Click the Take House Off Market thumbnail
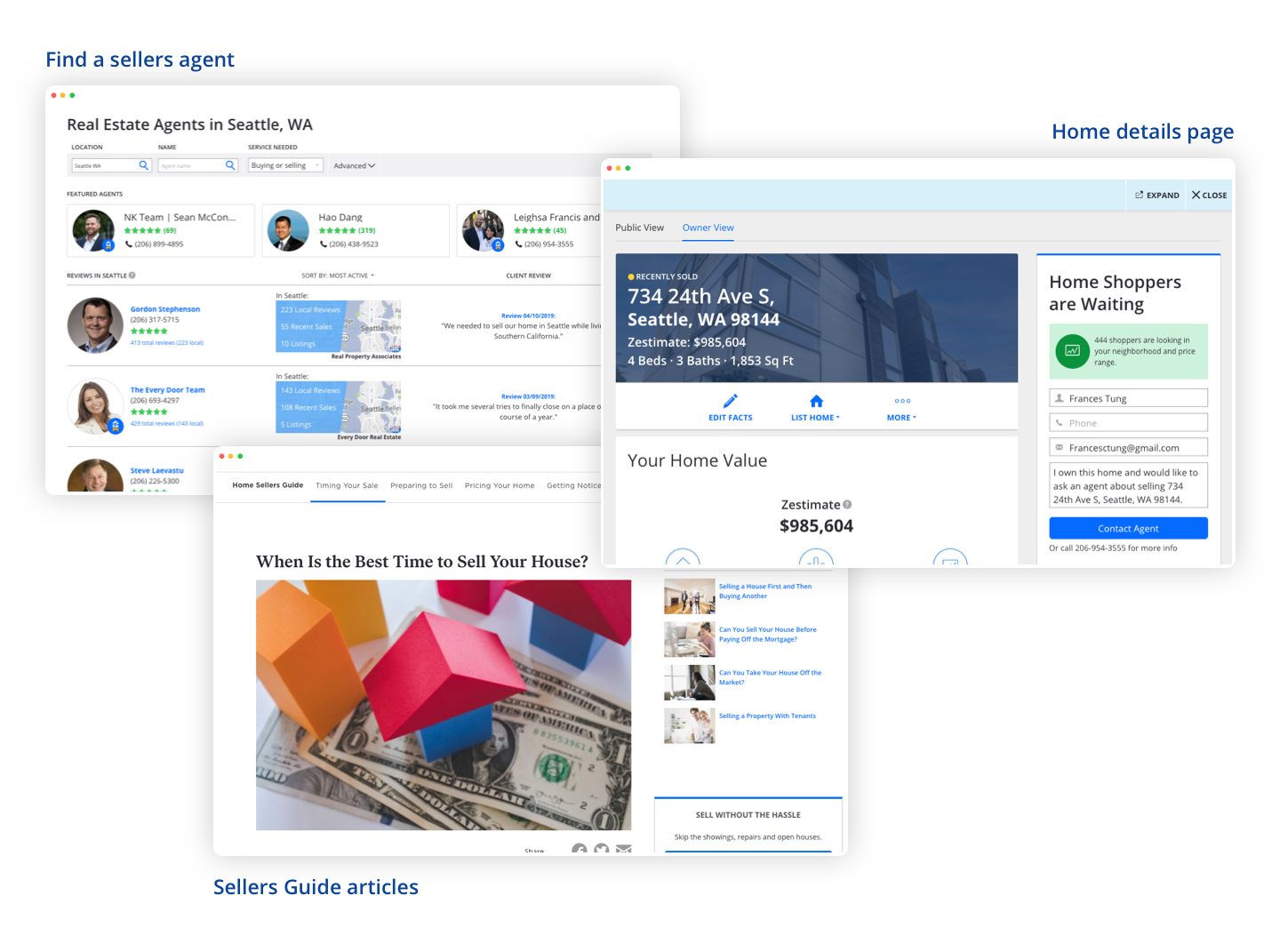This screenshot has width=1280, height=952. 690,683
